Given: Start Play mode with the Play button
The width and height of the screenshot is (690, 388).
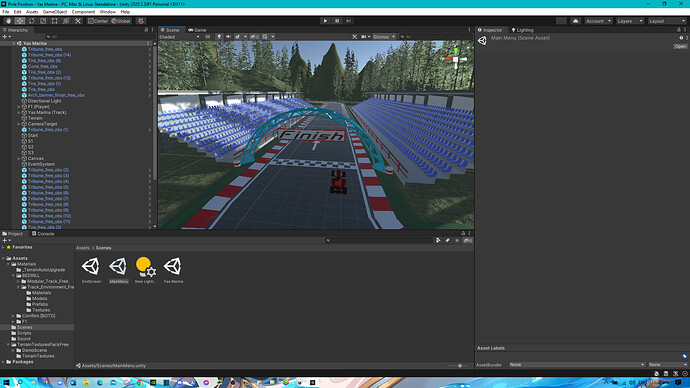Looking at the screenshot, I should (x=325, y=21).
